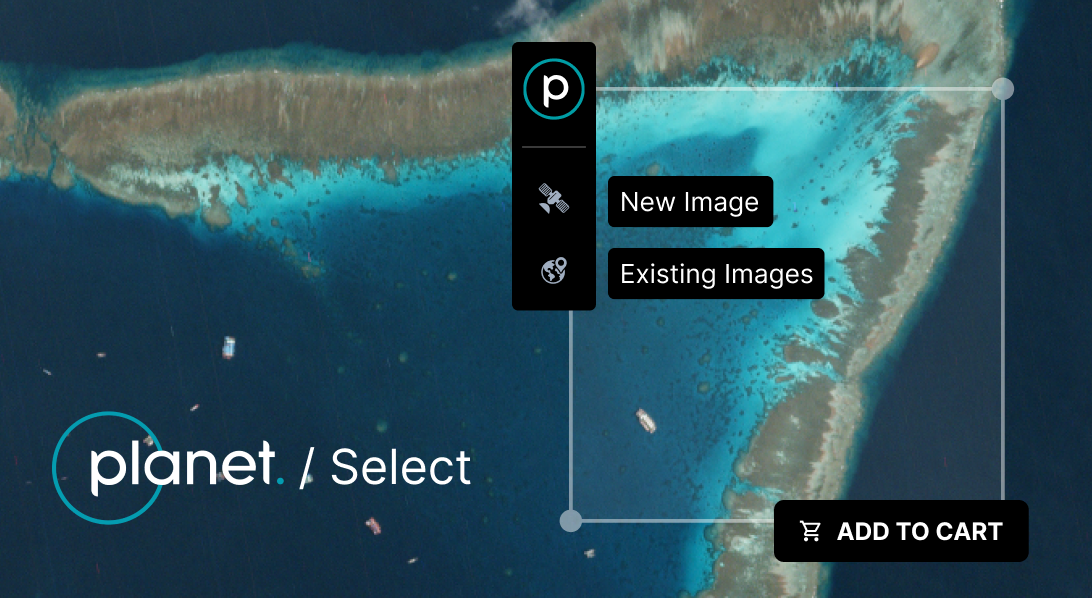The width and height of the screenshot is (1092, 598).
Task: Grab the bottom-left corner handle of selection box
Action: tap(571, 521)
